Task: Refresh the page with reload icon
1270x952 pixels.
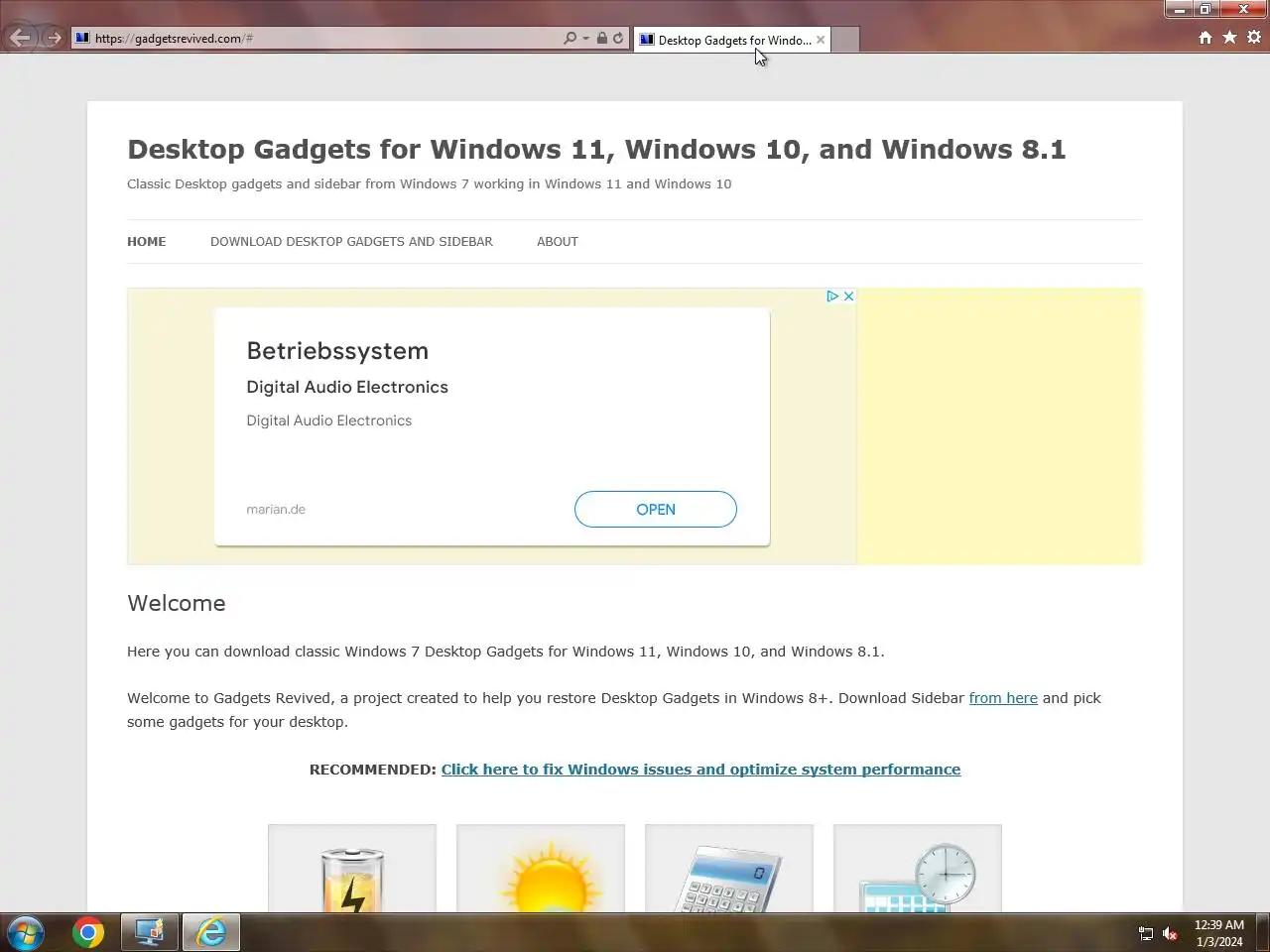Action: [618, 38]
